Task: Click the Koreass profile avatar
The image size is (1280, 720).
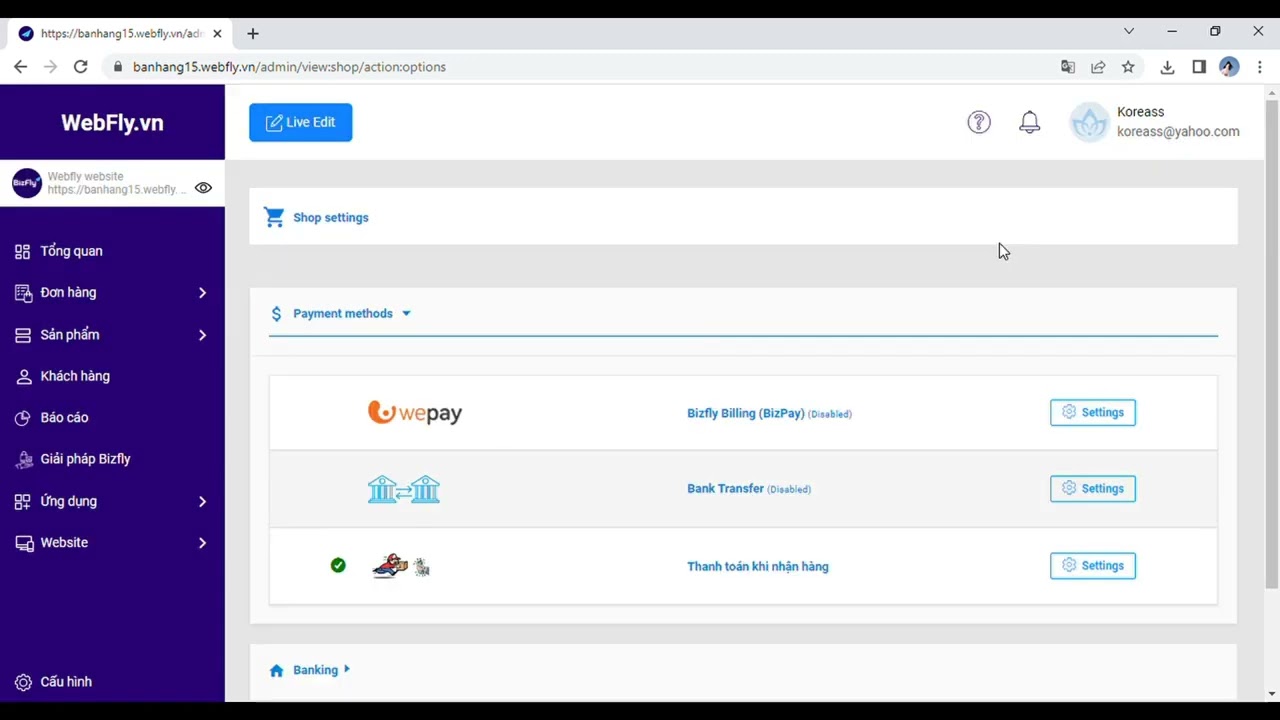Action: click(1089, 122)
